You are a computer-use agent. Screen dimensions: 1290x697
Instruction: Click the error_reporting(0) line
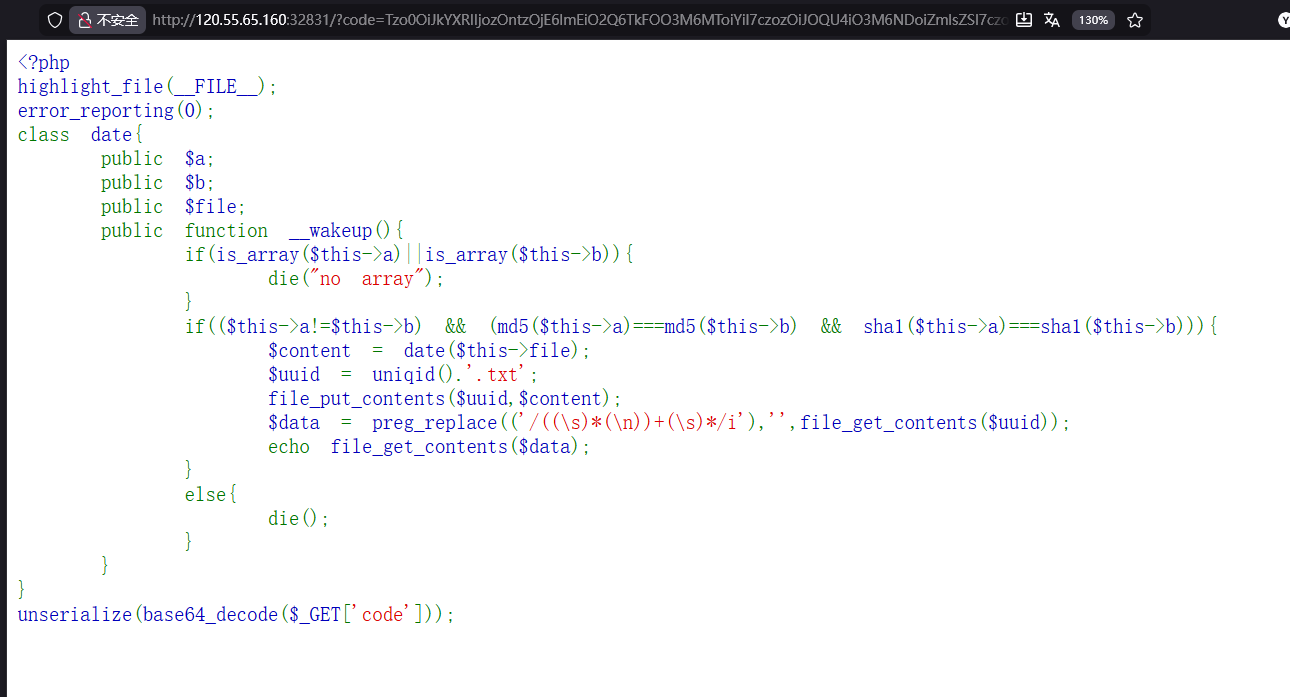point(116,111)
